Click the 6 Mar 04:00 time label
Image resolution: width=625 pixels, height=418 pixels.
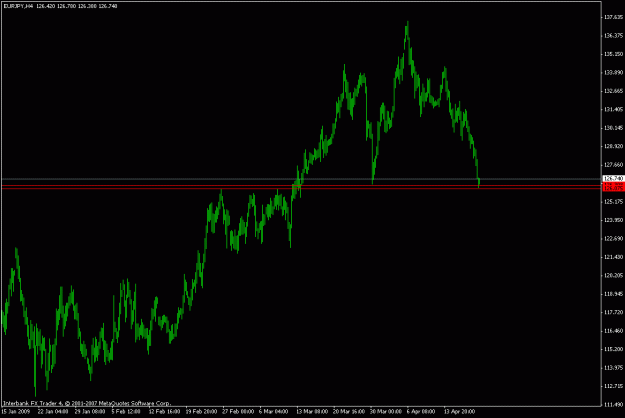[x=273, y=412]
